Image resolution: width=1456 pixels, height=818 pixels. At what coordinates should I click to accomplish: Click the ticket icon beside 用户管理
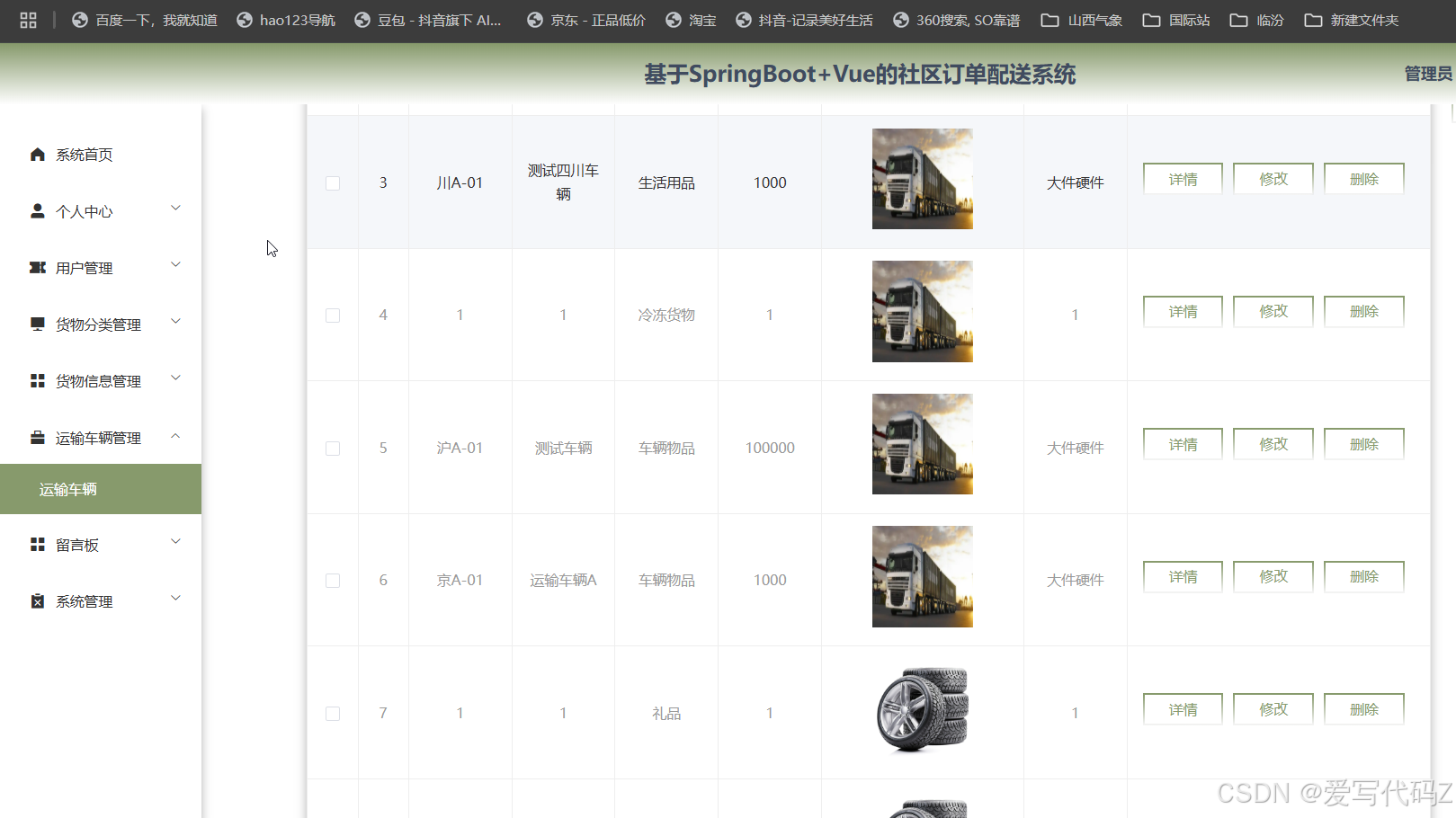click(37, 268)
